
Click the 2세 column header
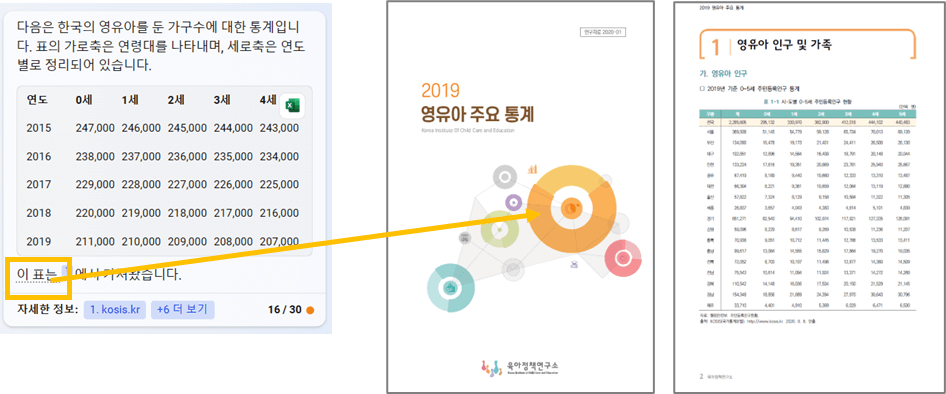coord(176,100)
